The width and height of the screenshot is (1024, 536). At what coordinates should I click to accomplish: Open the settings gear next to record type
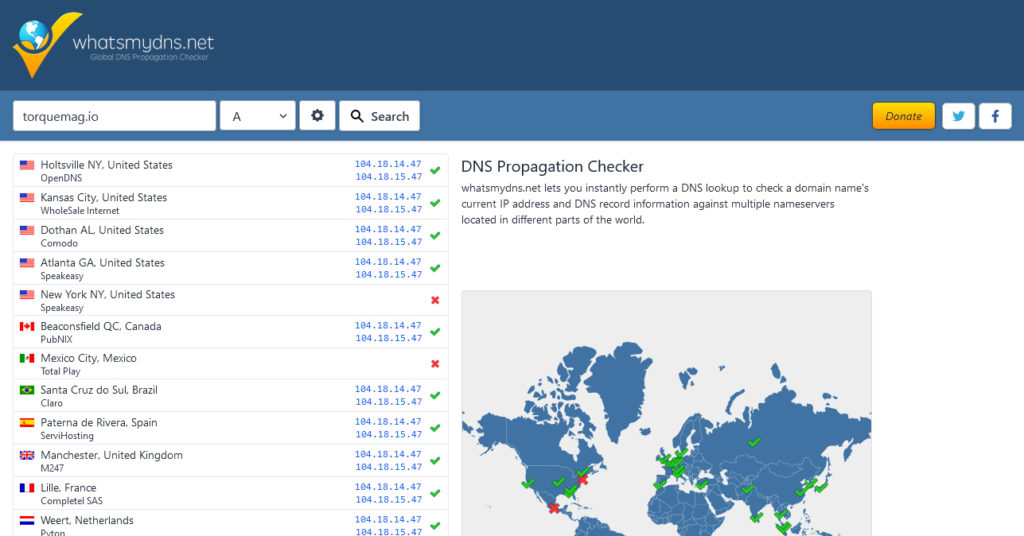[x=317, y=116]
